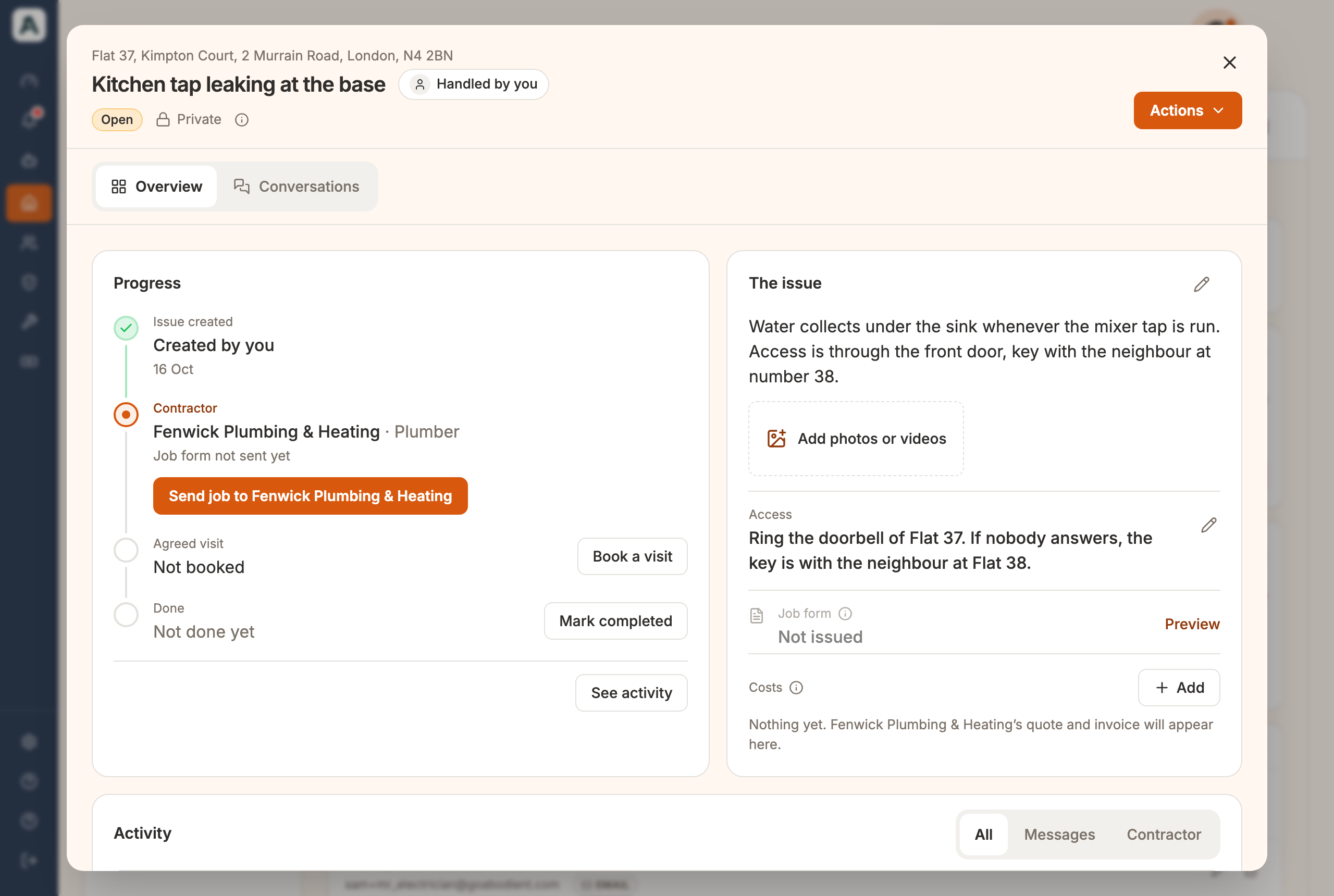Click the info icon beside Costs
Image resolution: width=1334 pixels, height=896 pixels.
796,688
